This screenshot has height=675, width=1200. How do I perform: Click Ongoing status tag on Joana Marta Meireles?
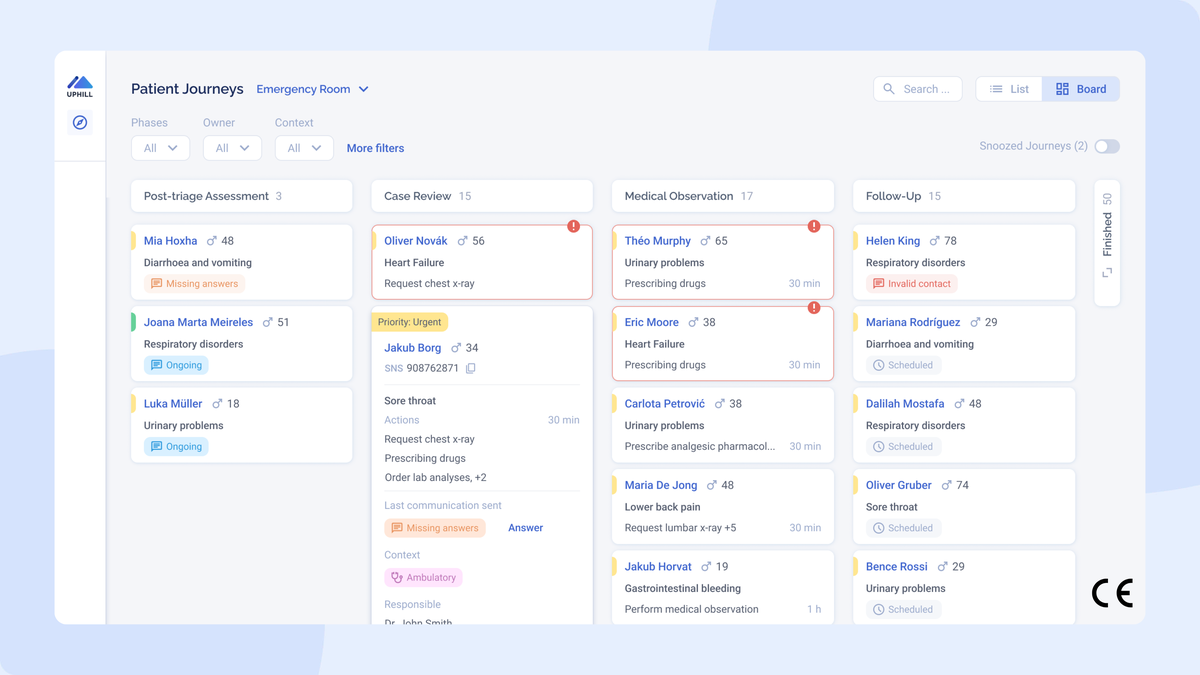pos(176,365)
